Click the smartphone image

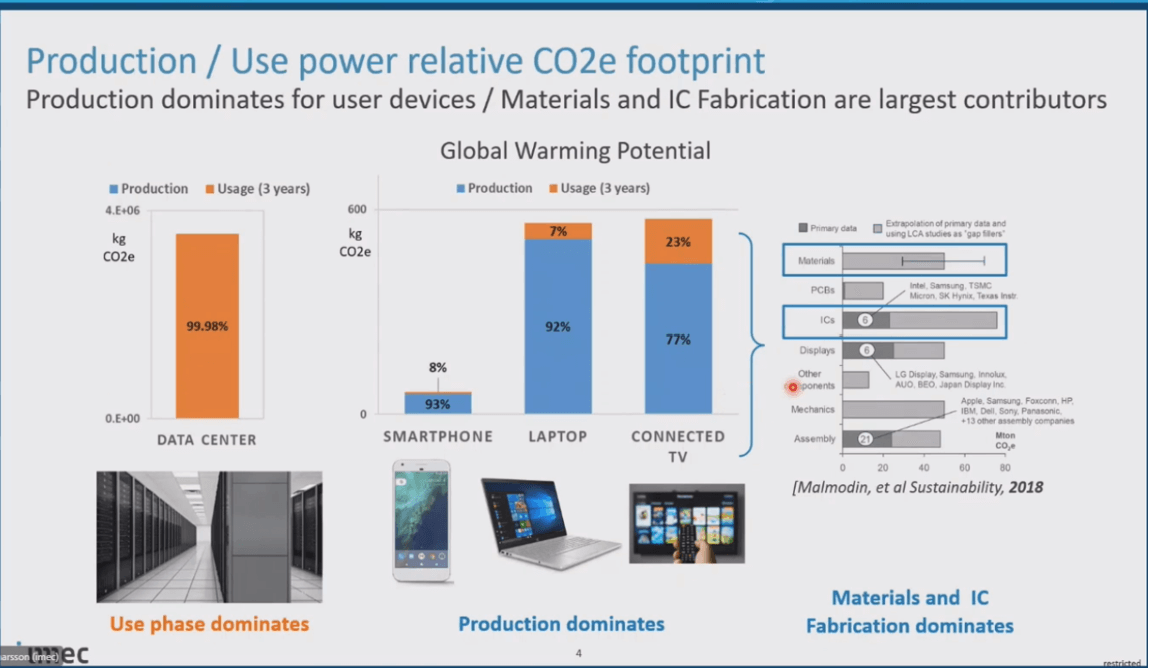point(421,520)
